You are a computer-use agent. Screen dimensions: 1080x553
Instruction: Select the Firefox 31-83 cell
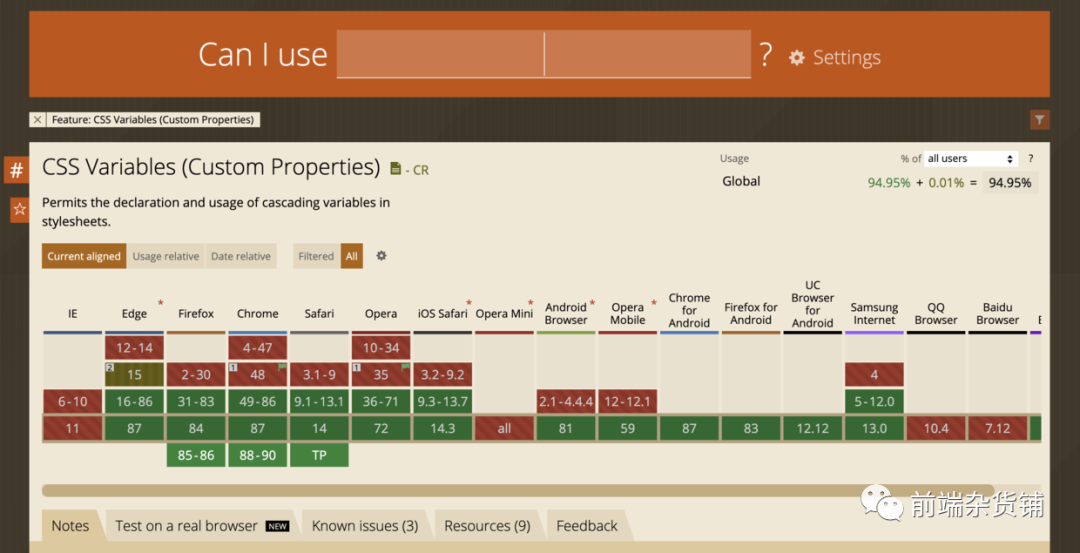pyautogui.click(x=196, y=401)
